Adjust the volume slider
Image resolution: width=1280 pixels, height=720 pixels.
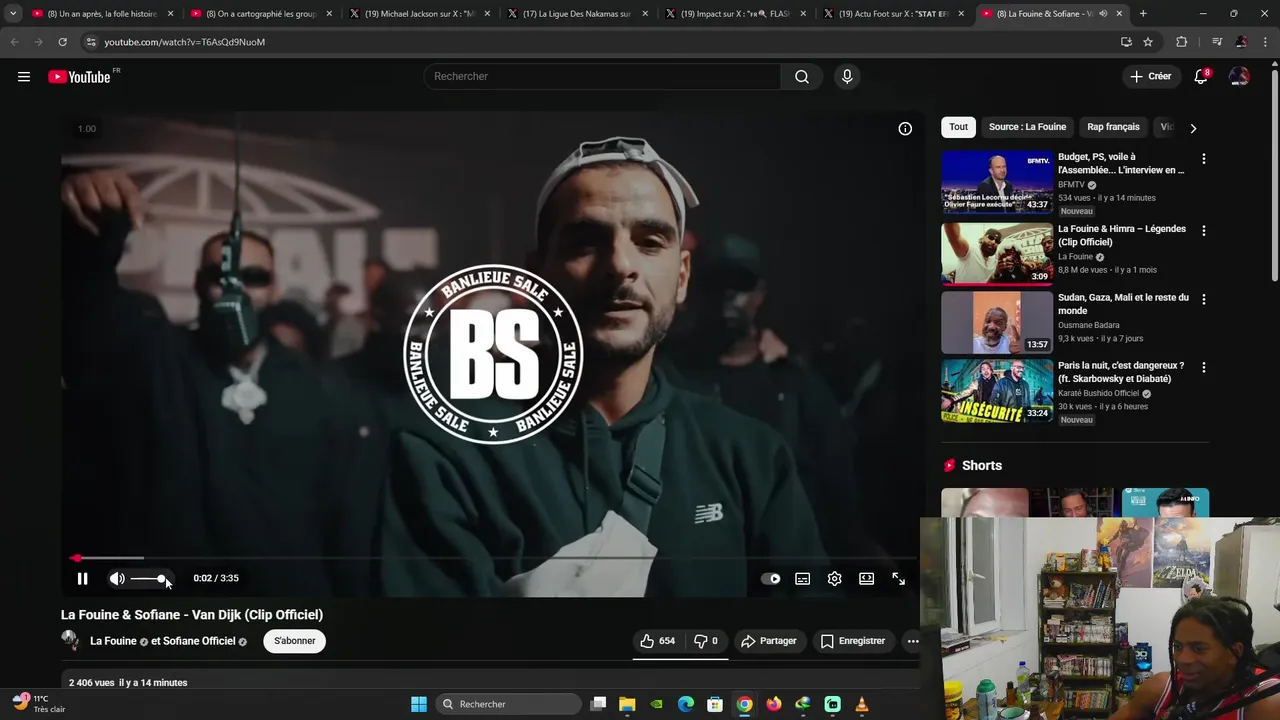[147, 579]
